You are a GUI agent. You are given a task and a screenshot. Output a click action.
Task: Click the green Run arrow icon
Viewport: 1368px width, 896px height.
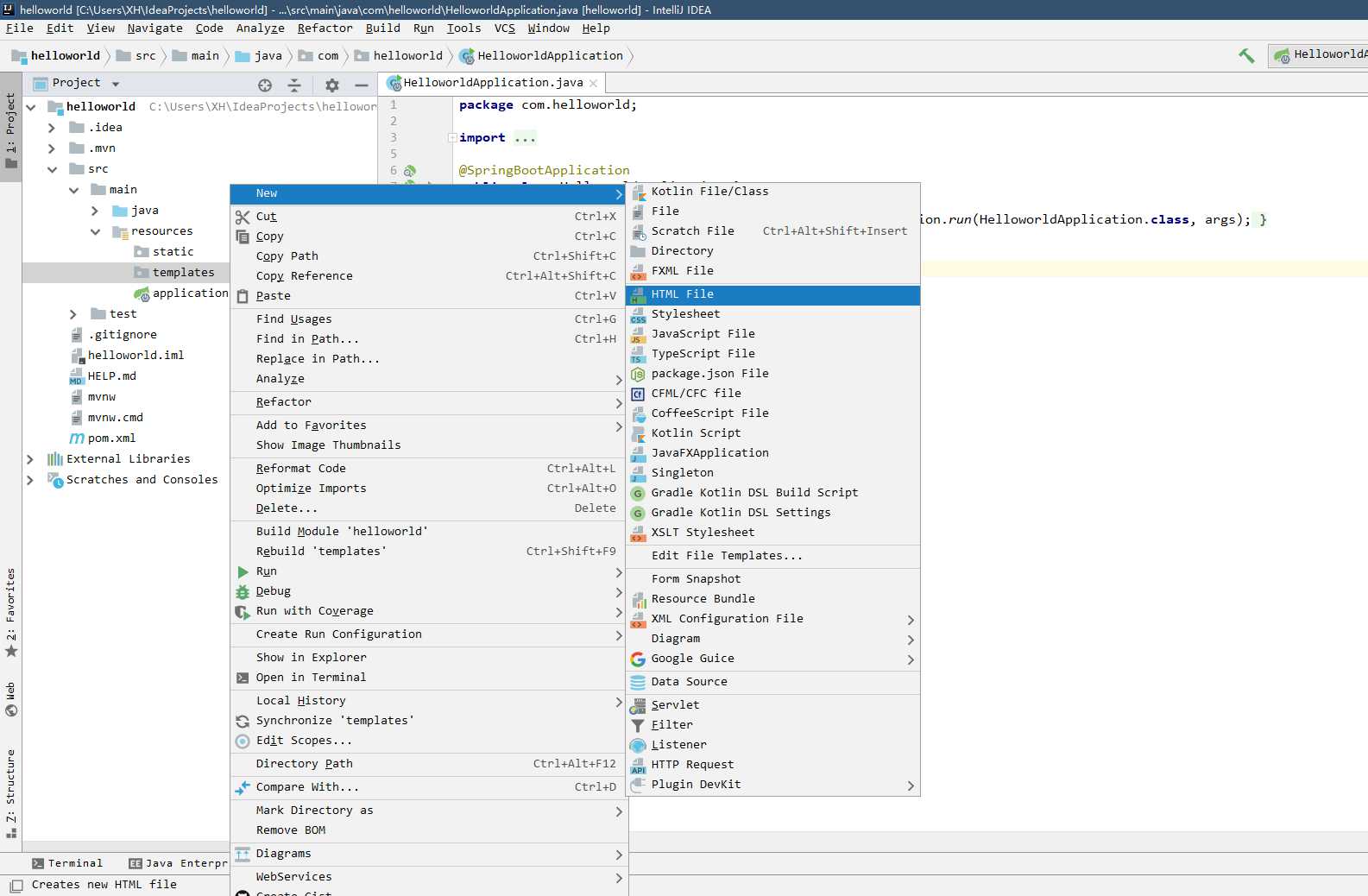(x=243, y=571)
